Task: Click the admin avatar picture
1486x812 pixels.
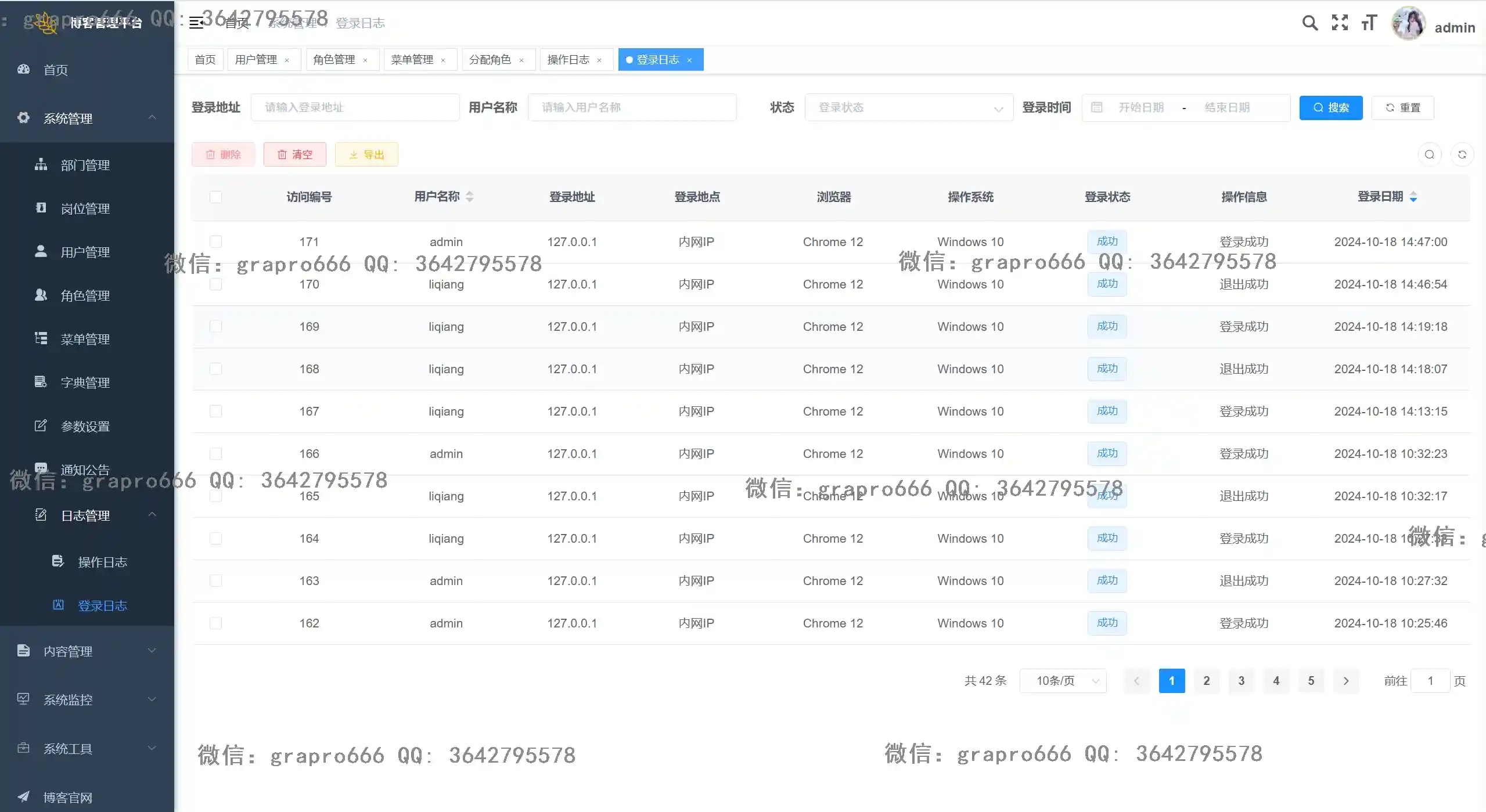Action: pos(1408,24)
